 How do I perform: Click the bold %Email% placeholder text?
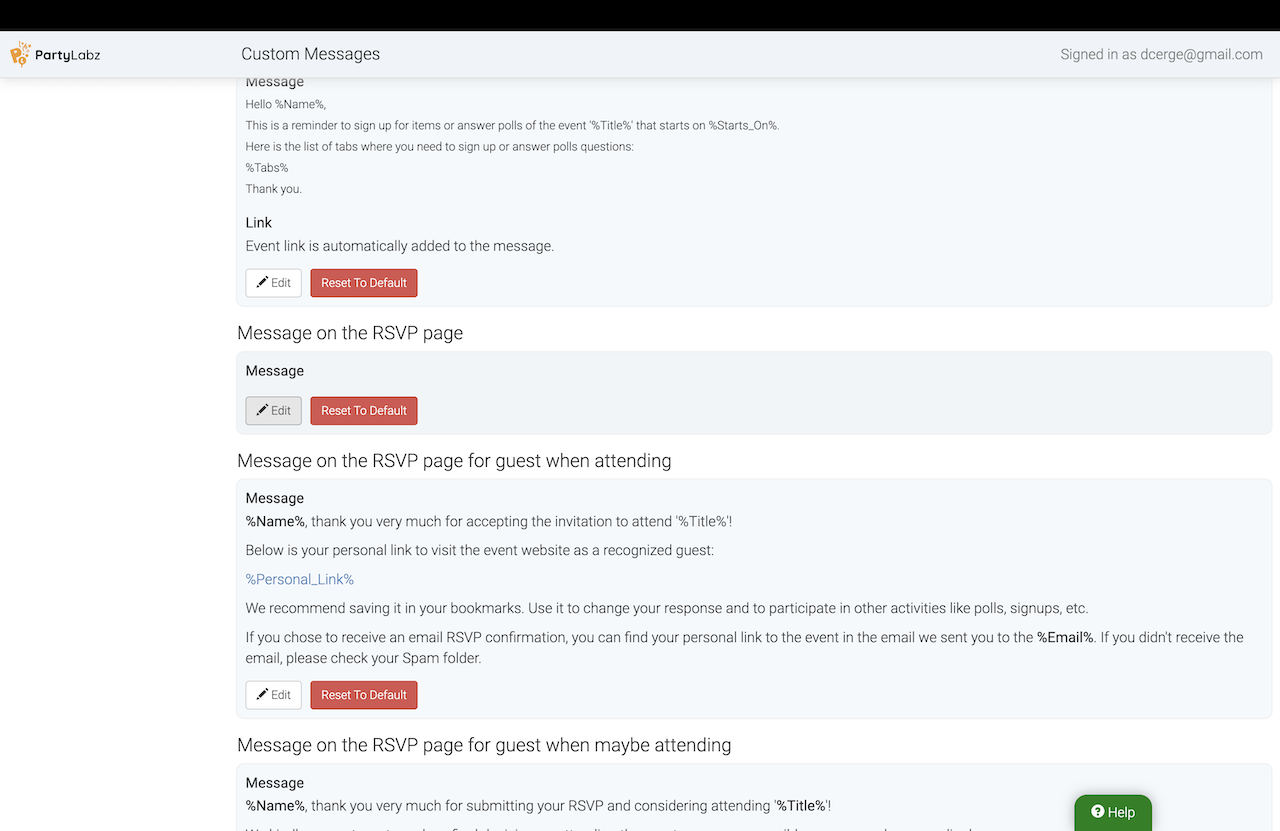tap(1065, 637)
